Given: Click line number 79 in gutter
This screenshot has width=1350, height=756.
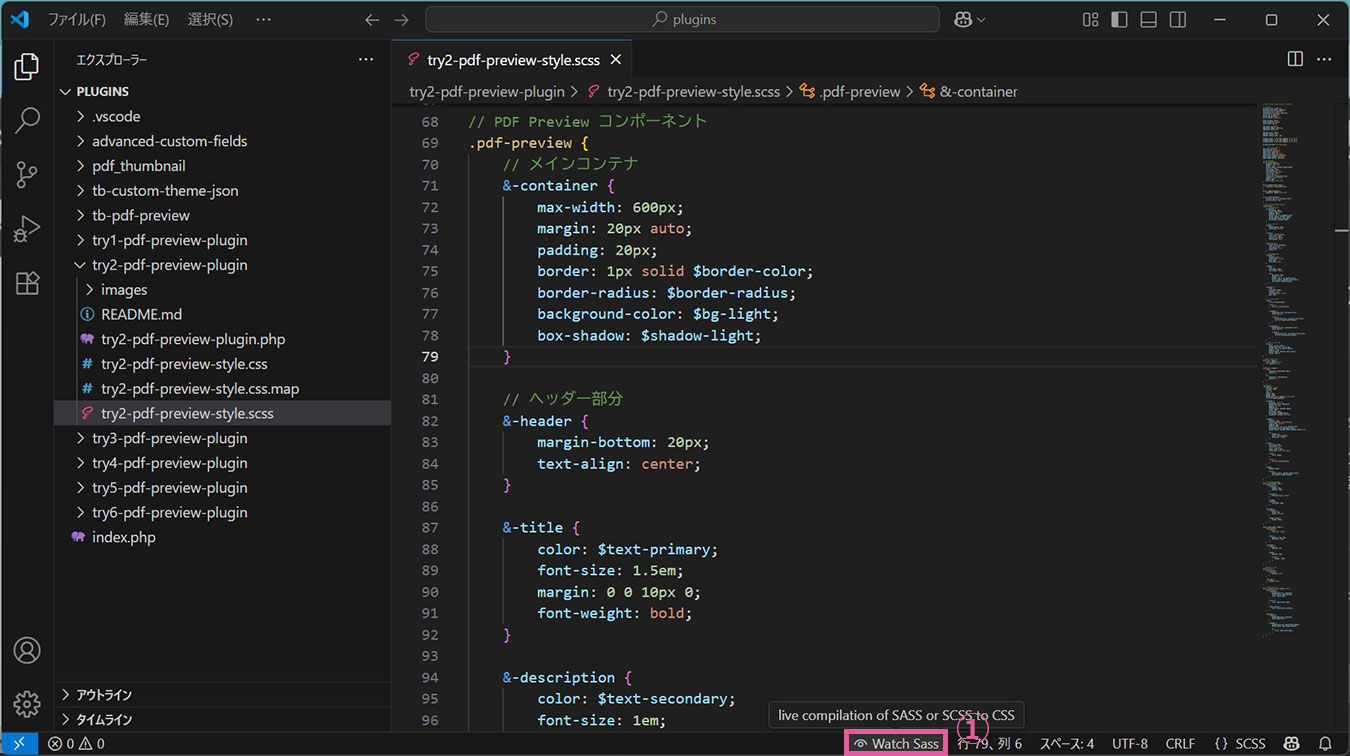Looking at the screenshot, I should click(x=429, y=356).
